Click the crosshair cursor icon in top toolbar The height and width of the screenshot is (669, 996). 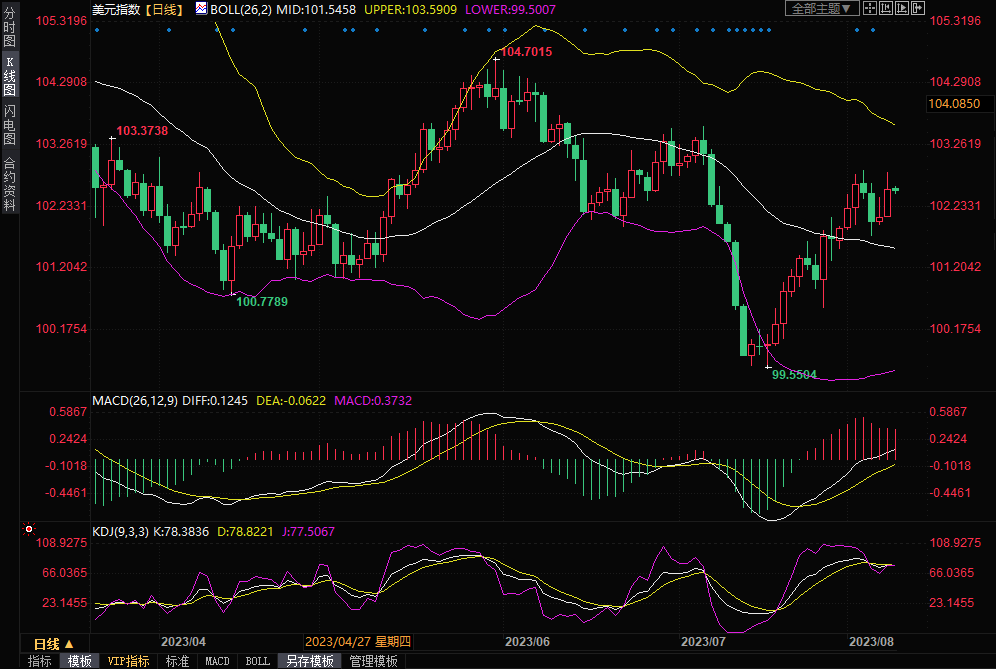click(x=870, y=8)
